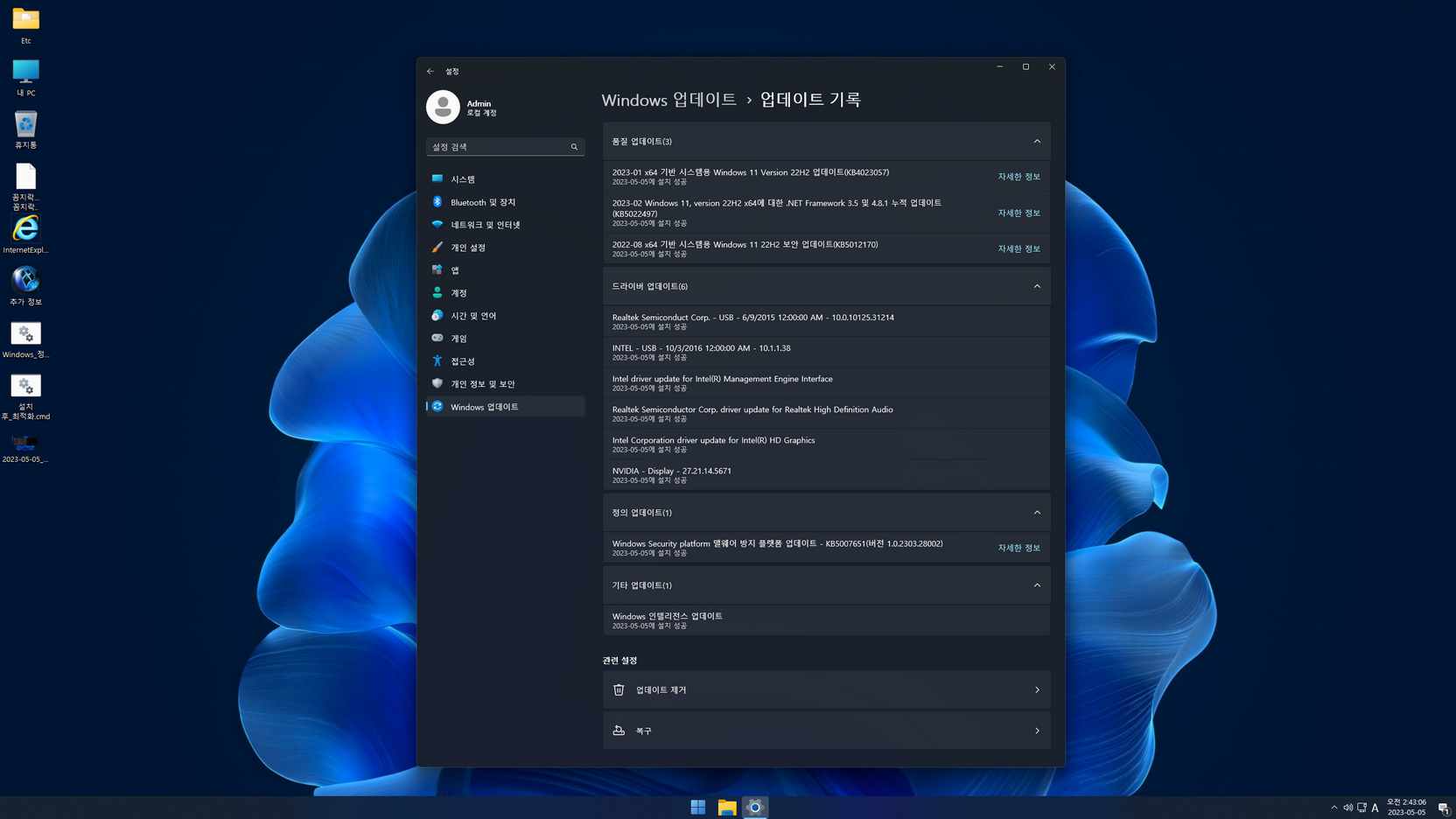Click the 게임 controller icon
Image resolution: width=1456 pixels, height=819 pixels.
click(437, 338)
